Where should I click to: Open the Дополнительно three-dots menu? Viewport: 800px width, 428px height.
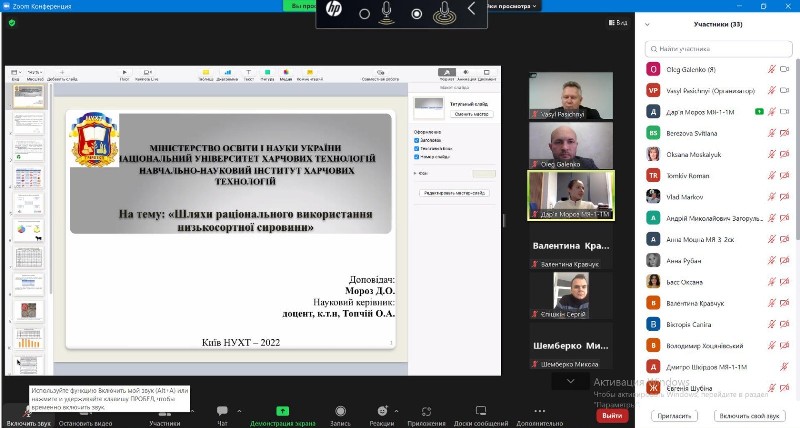coord(540,410)
